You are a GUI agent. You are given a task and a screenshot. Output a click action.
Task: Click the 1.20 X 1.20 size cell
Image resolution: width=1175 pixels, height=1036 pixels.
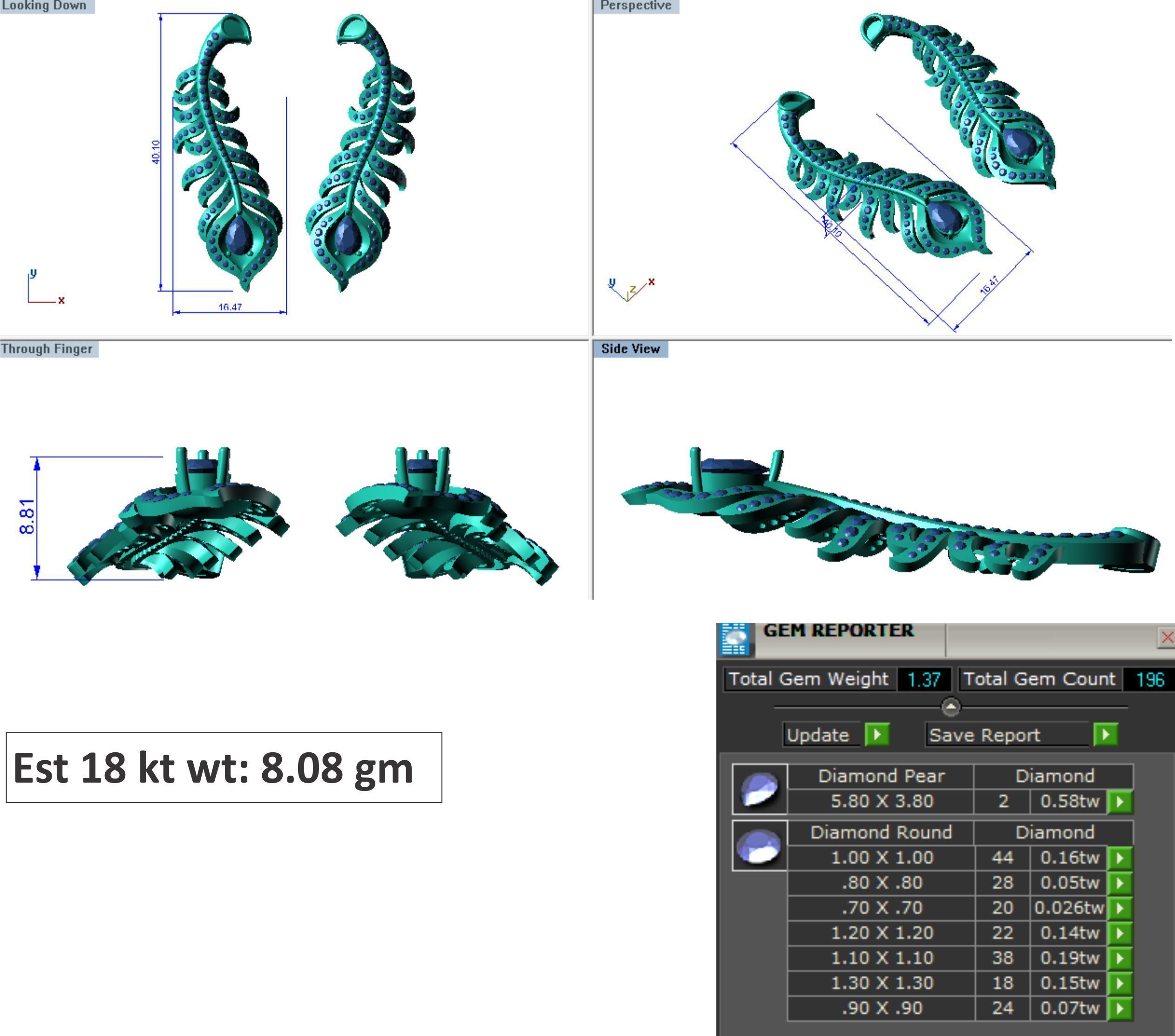coord(881,933)
